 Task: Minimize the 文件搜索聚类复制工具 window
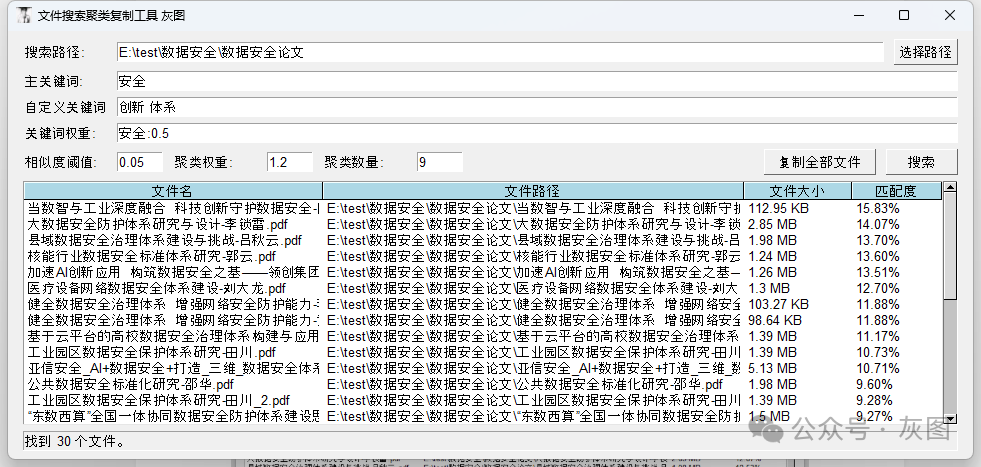coord(858,16)
